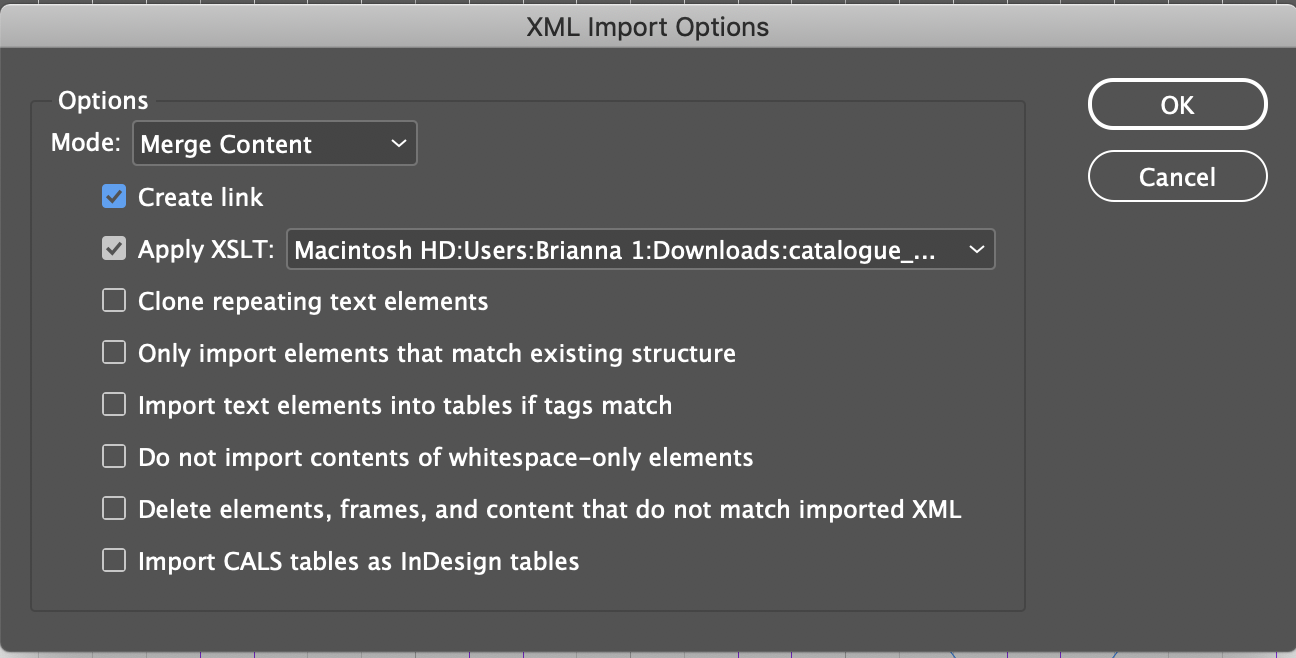Screen dimensions: 1296x658
Task: Check Do not import whitespace-only elements box
Action: click(x=114, y=457)
